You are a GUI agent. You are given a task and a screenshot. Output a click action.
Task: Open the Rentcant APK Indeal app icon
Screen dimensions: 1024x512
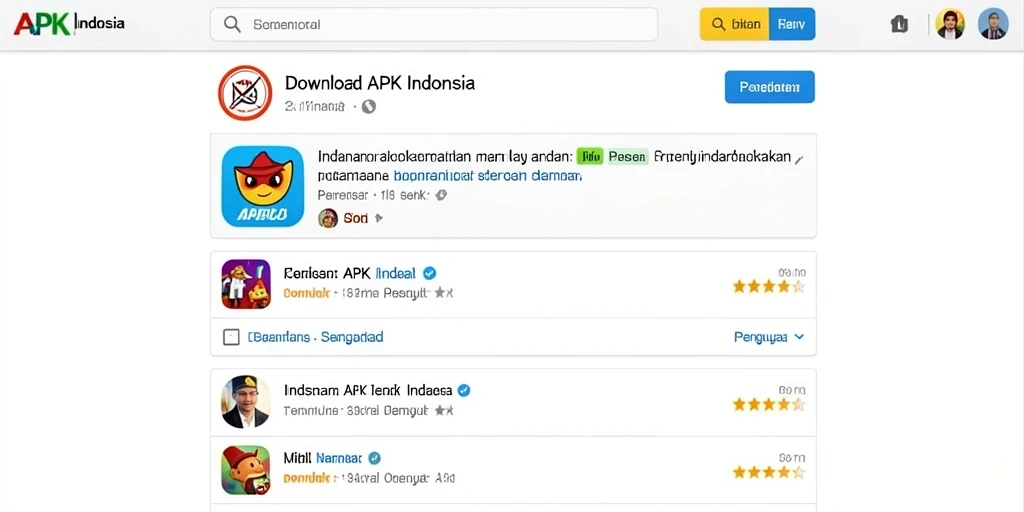246,284
